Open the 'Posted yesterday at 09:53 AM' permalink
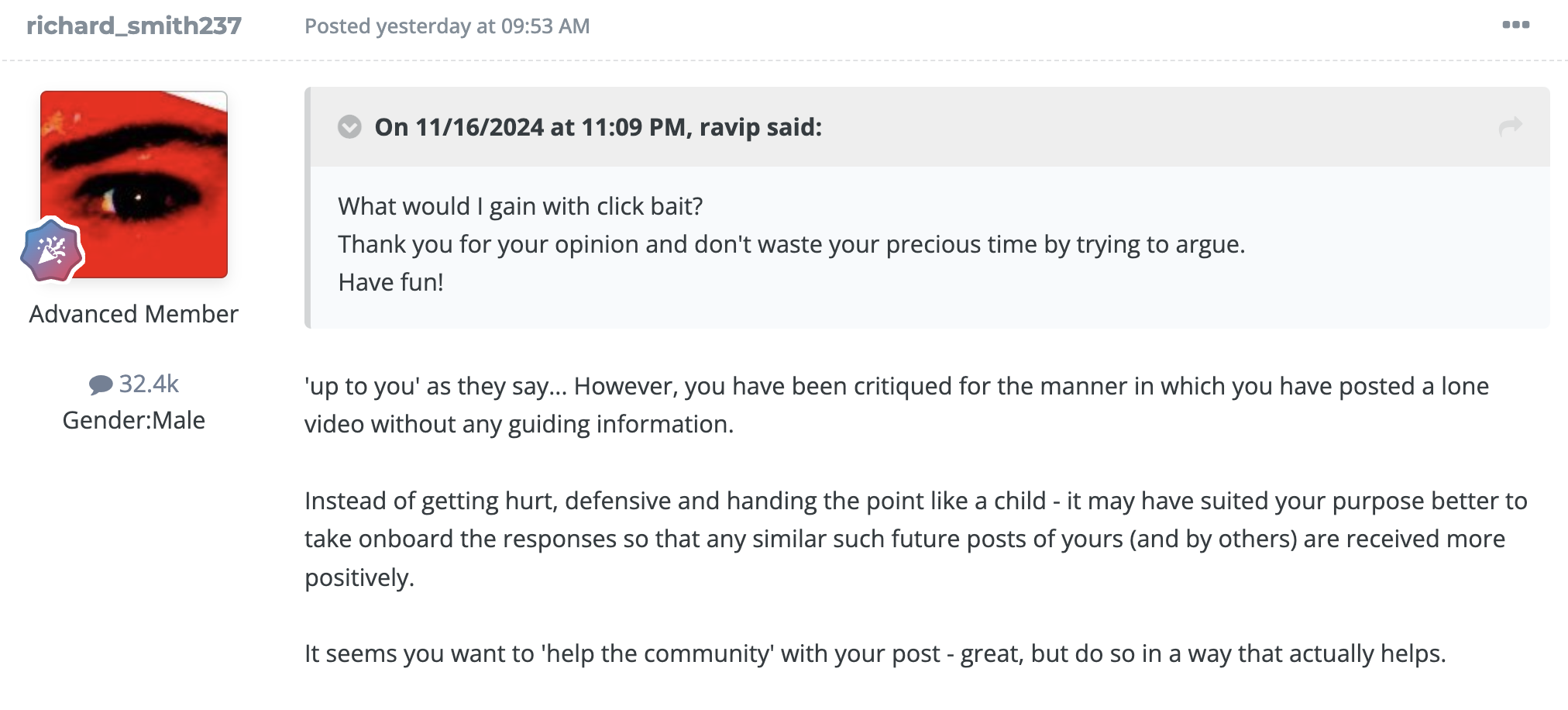Image resolution: width=1568 pixels, height=710 pixels. [x=447, y=26]
